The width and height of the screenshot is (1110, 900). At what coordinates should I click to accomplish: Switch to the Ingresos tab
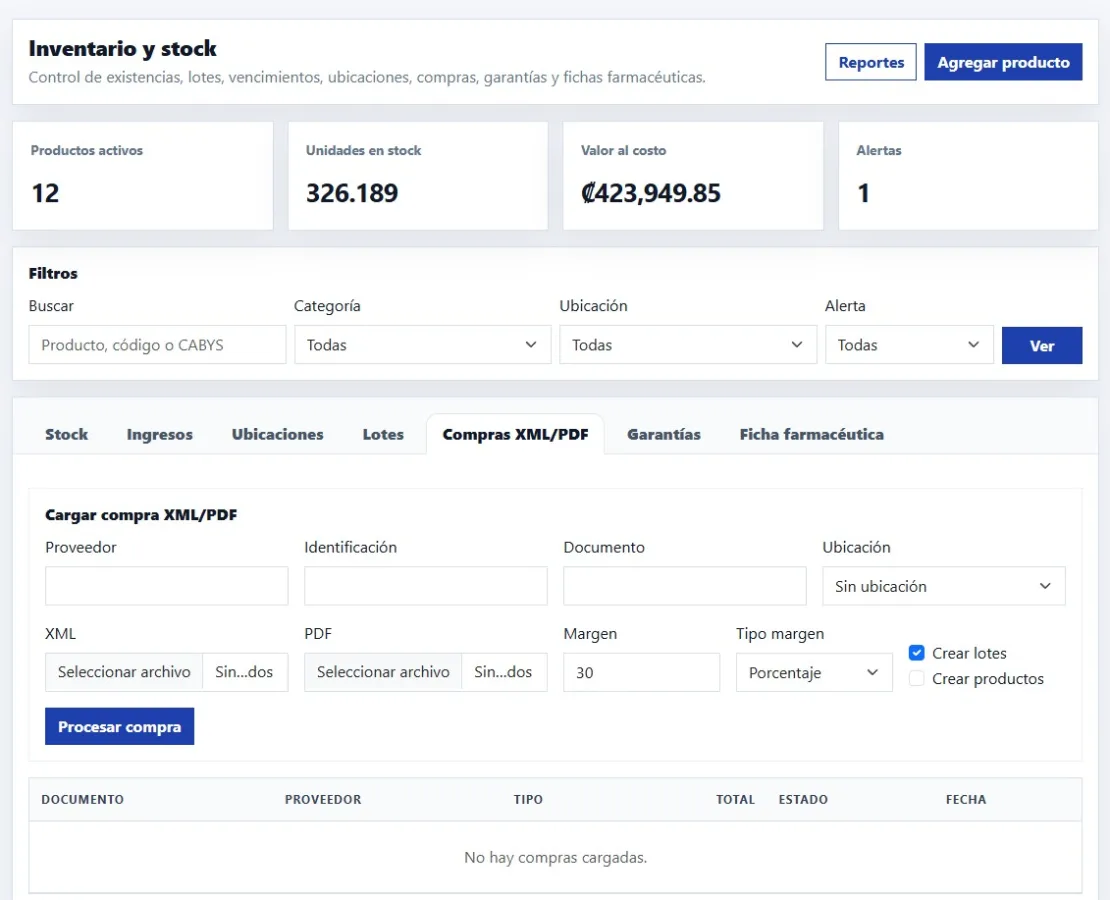(159, 434)
